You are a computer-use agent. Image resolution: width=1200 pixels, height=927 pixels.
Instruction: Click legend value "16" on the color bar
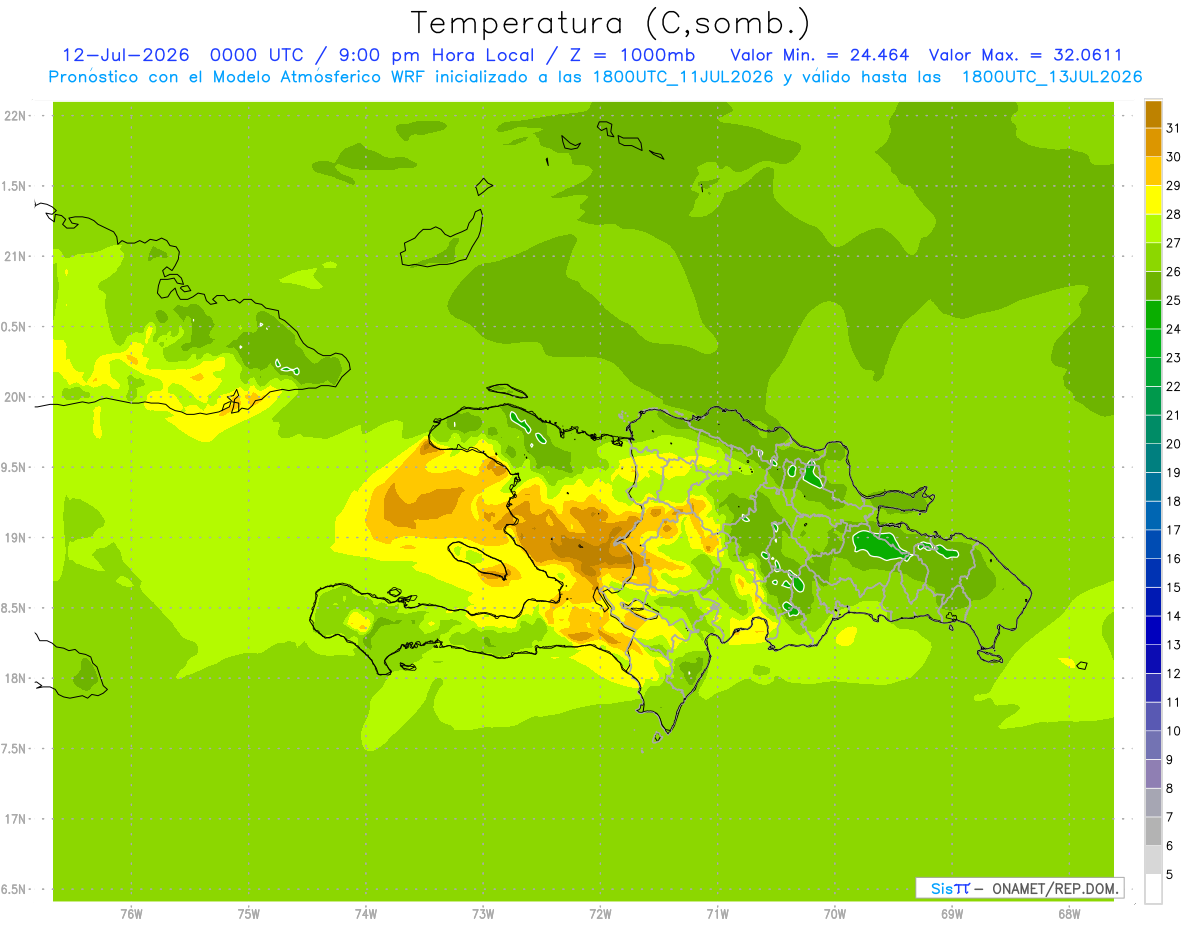click(1174, 559)
